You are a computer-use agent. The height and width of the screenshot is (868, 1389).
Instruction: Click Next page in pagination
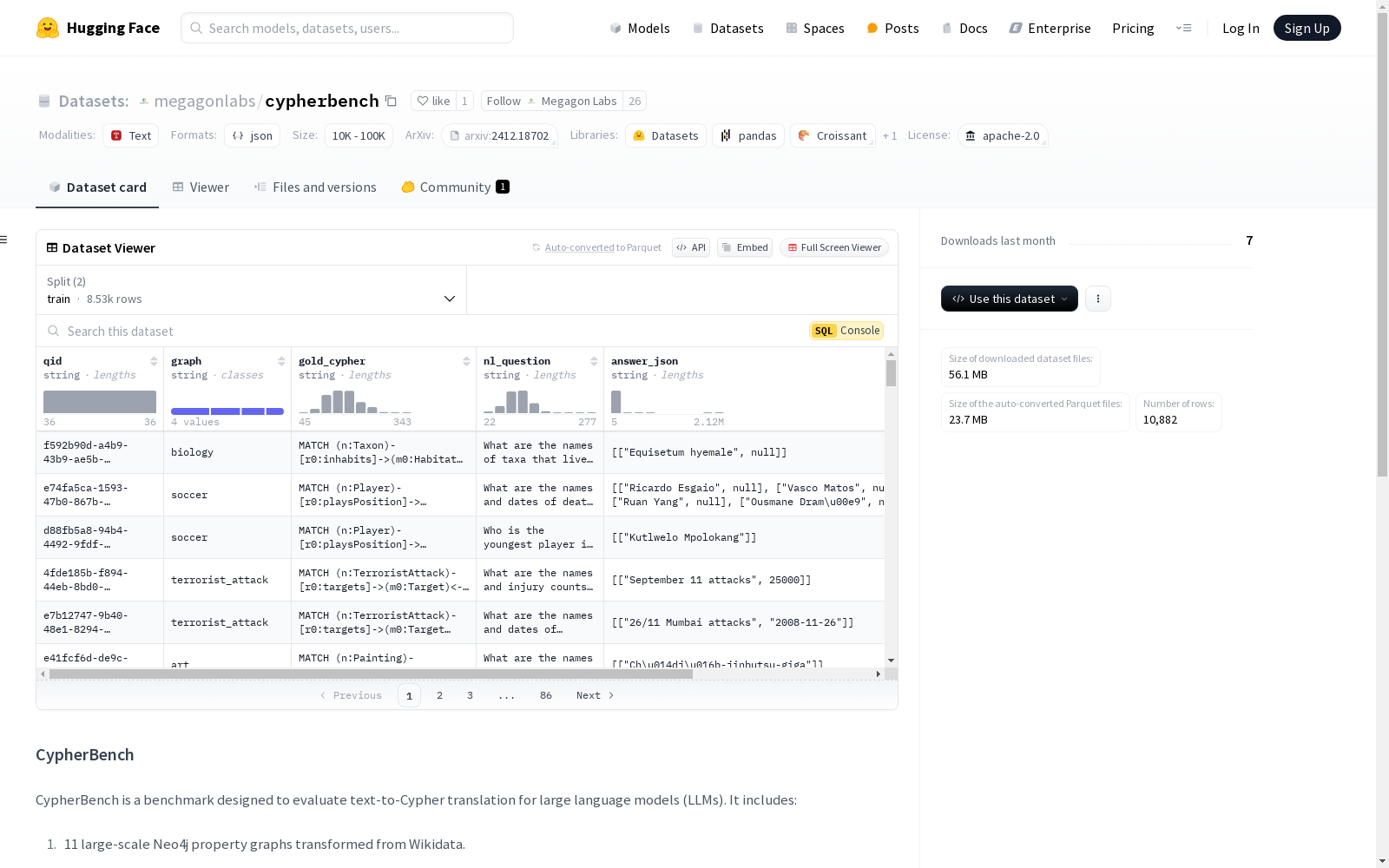click(x=596, y=695)
